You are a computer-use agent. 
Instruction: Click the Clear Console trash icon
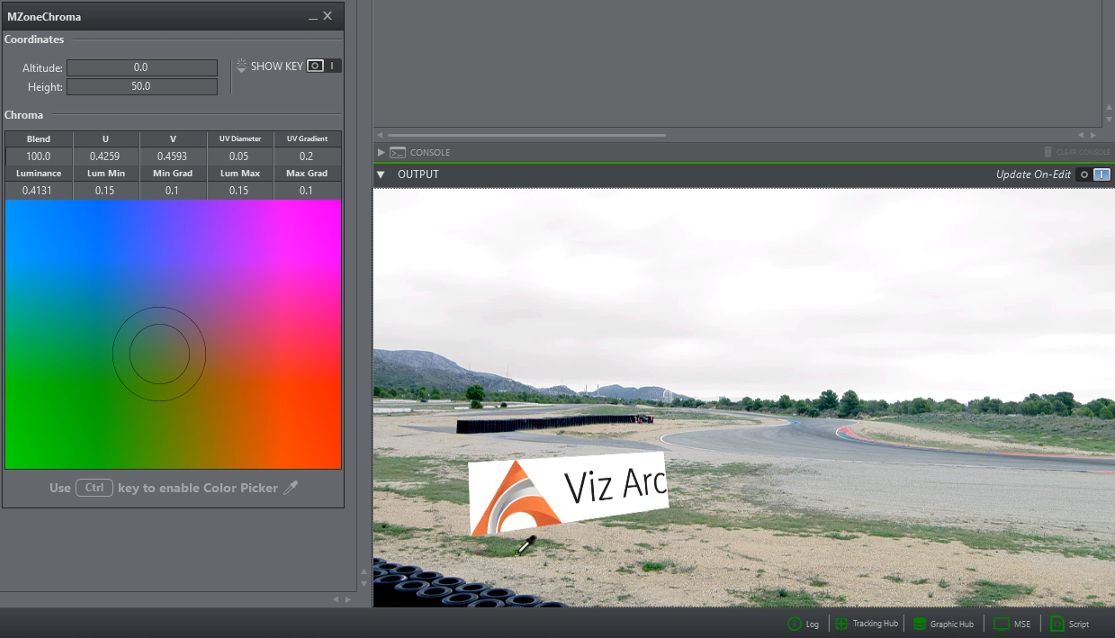[x=1048, y=153]
